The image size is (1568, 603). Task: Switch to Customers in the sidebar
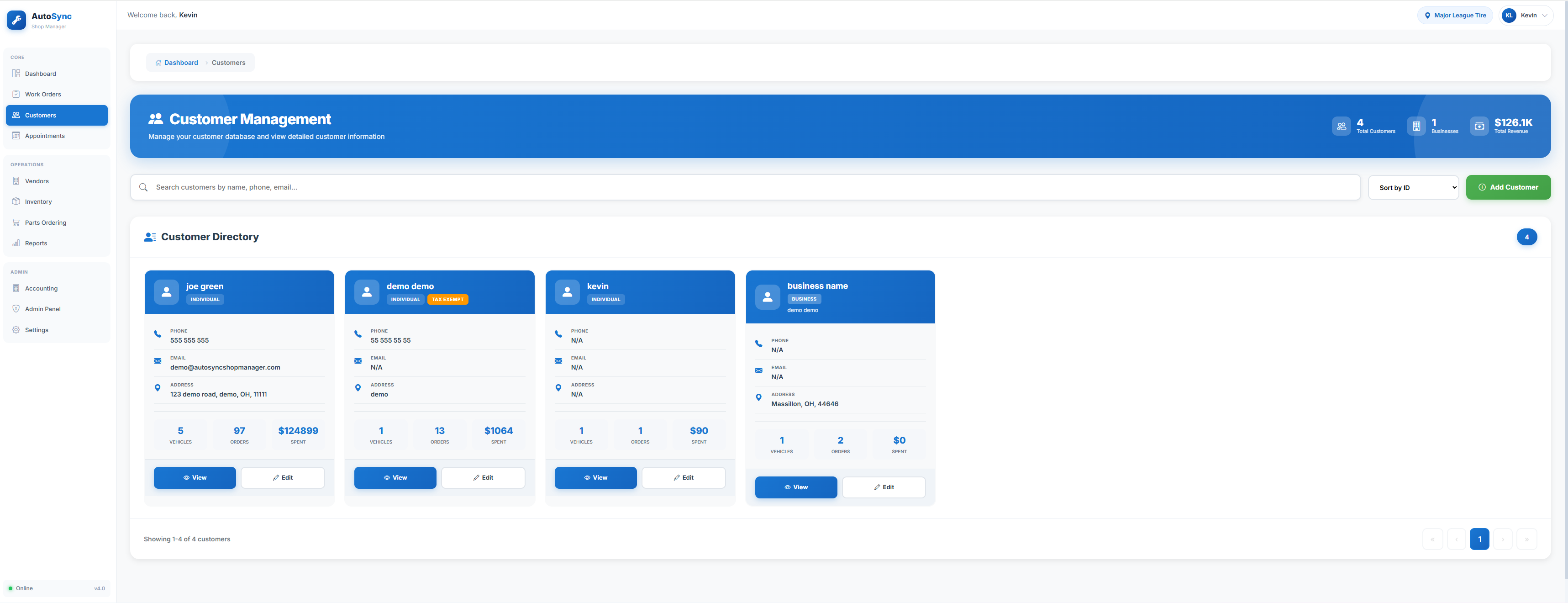coord(41,115)
